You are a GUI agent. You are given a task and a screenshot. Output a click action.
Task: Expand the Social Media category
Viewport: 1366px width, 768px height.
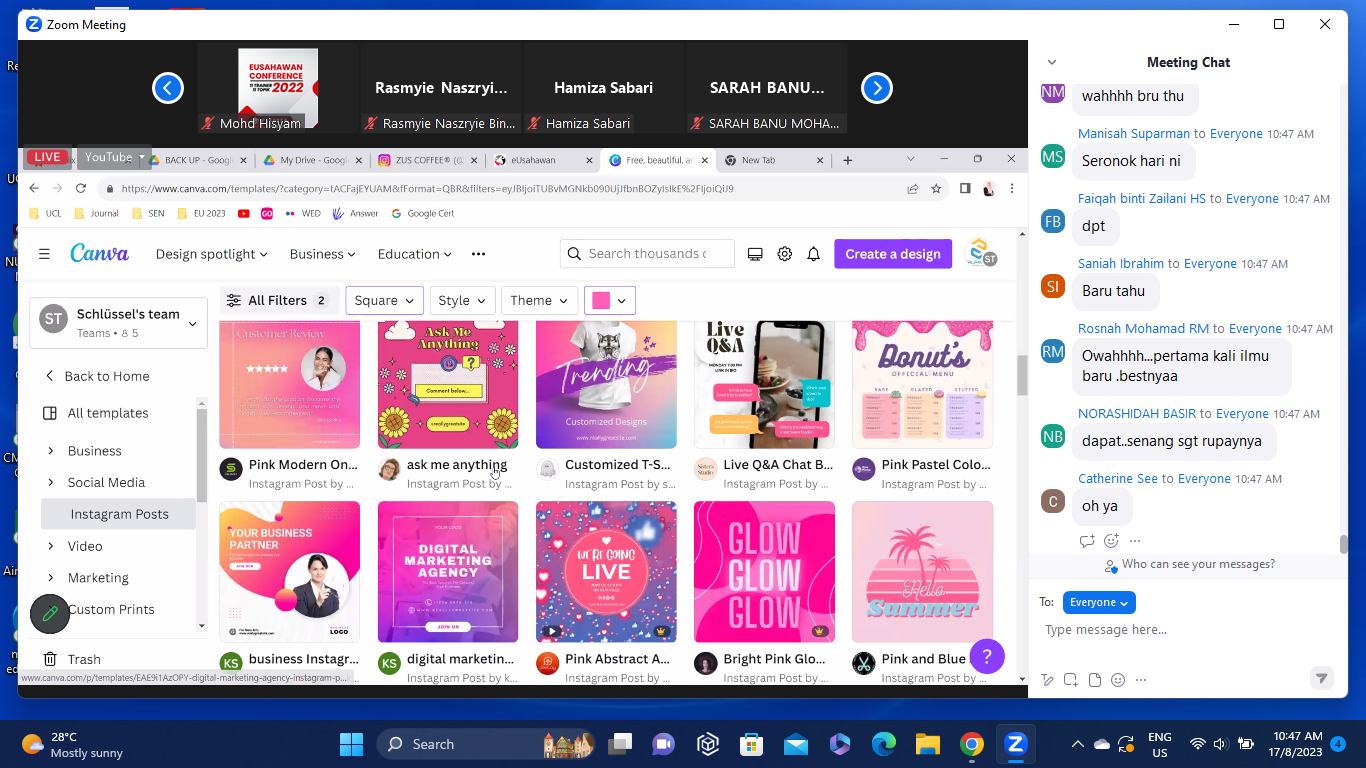tap(51, 482)
